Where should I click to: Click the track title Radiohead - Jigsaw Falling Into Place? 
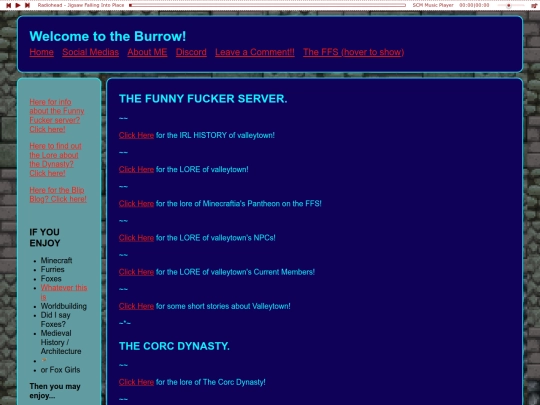(x=81, y=5)
